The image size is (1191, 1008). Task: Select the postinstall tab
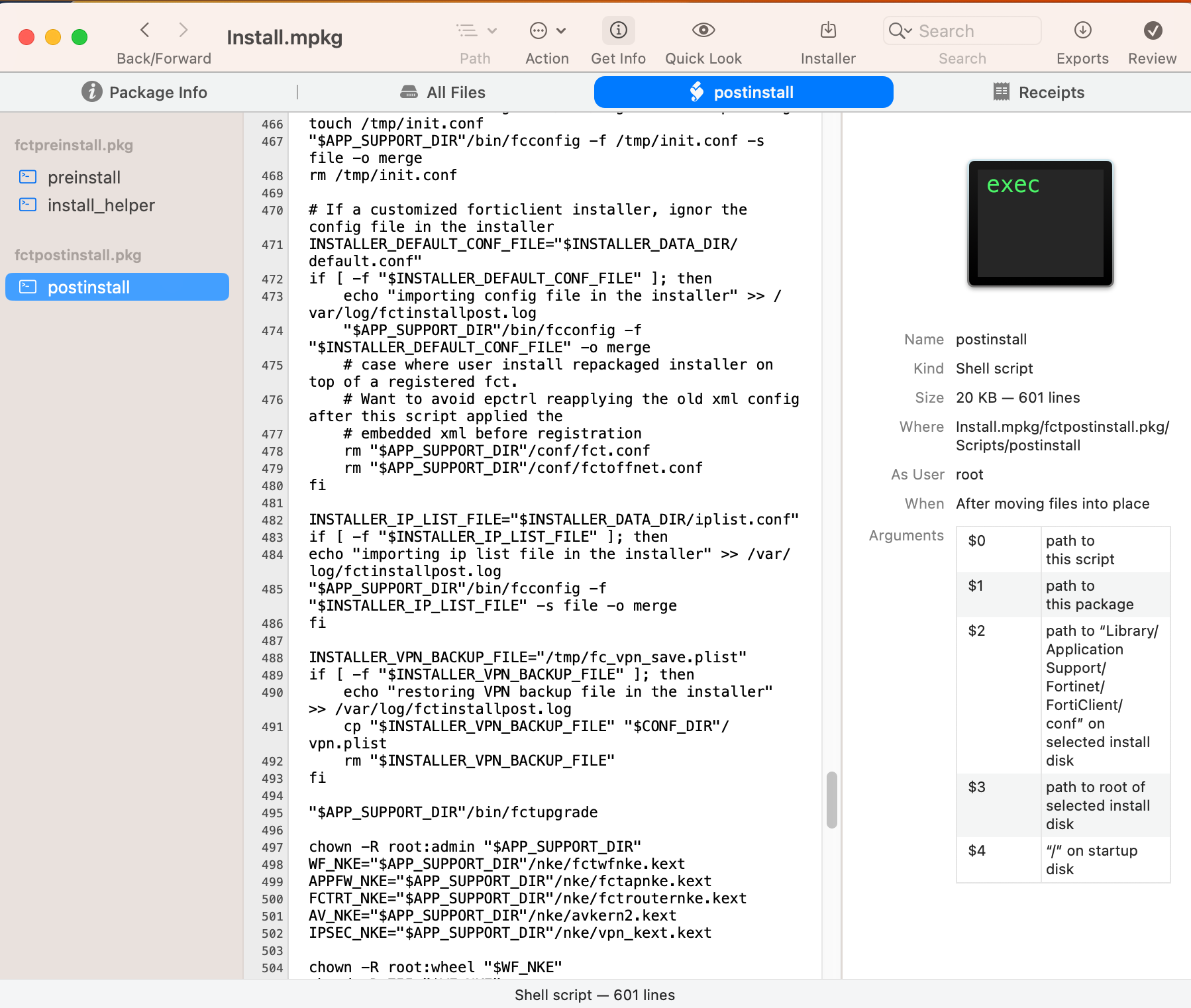coord(743,93)
